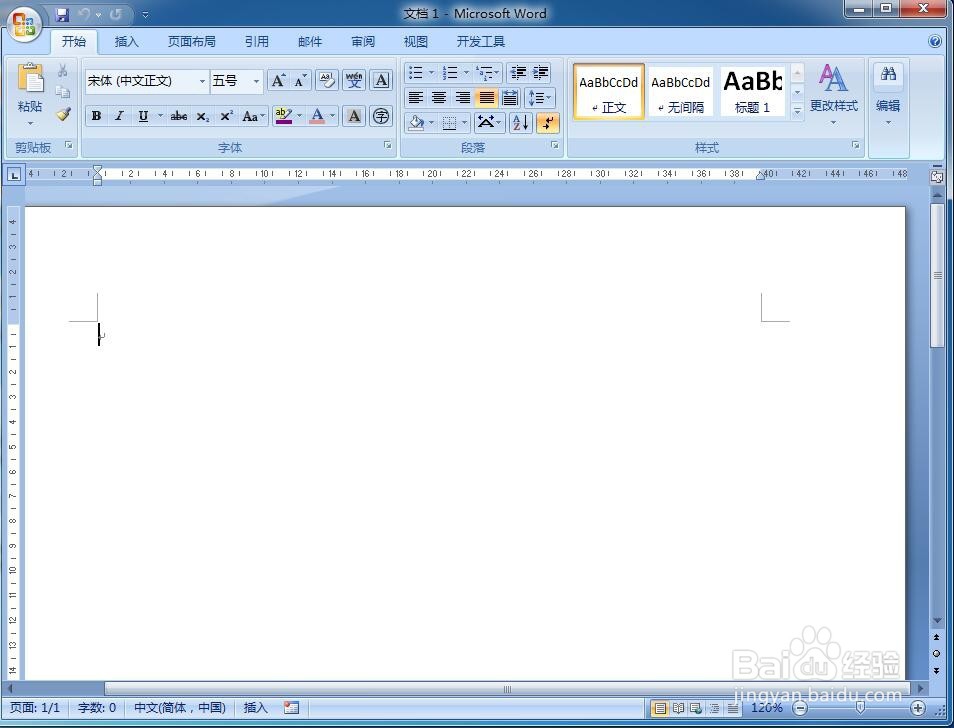Click 字数: 0 in status bar
Screen dimensions: 954x728
point(97,707)
